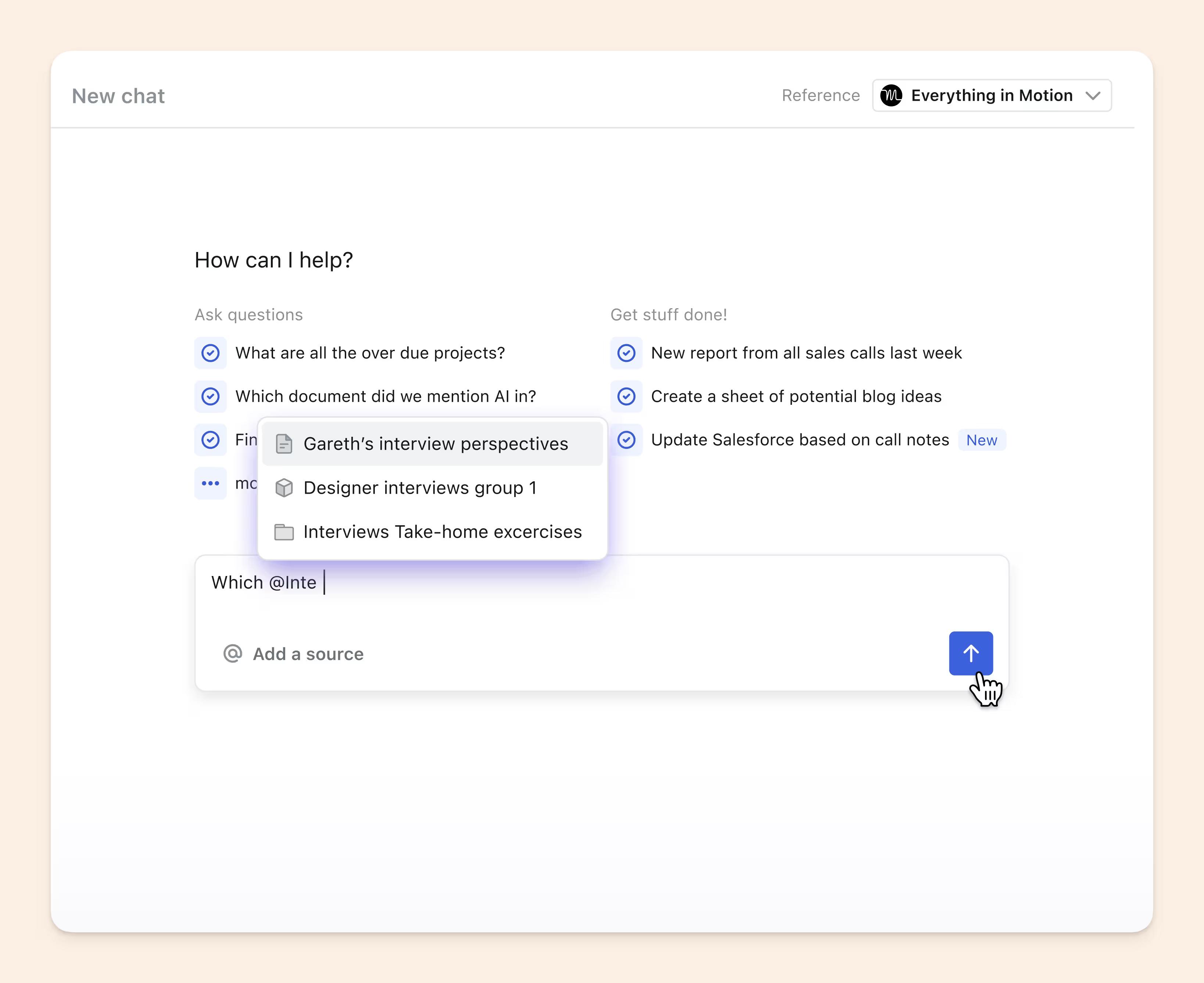This screenshot has width=1204, height=983.
Task: Send the message with the blue arrow button
Action: pyautogui.click(x=971, y=653)
